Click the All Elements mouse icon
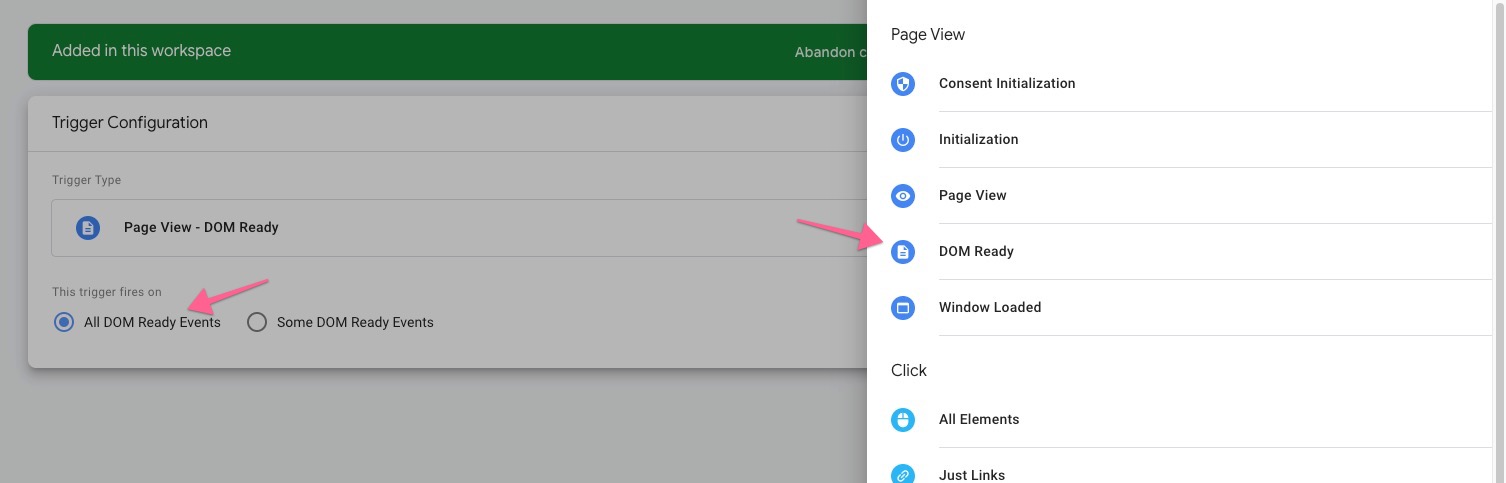The width and height of the screenshot is (1506, 483). (x=903, y=420)
